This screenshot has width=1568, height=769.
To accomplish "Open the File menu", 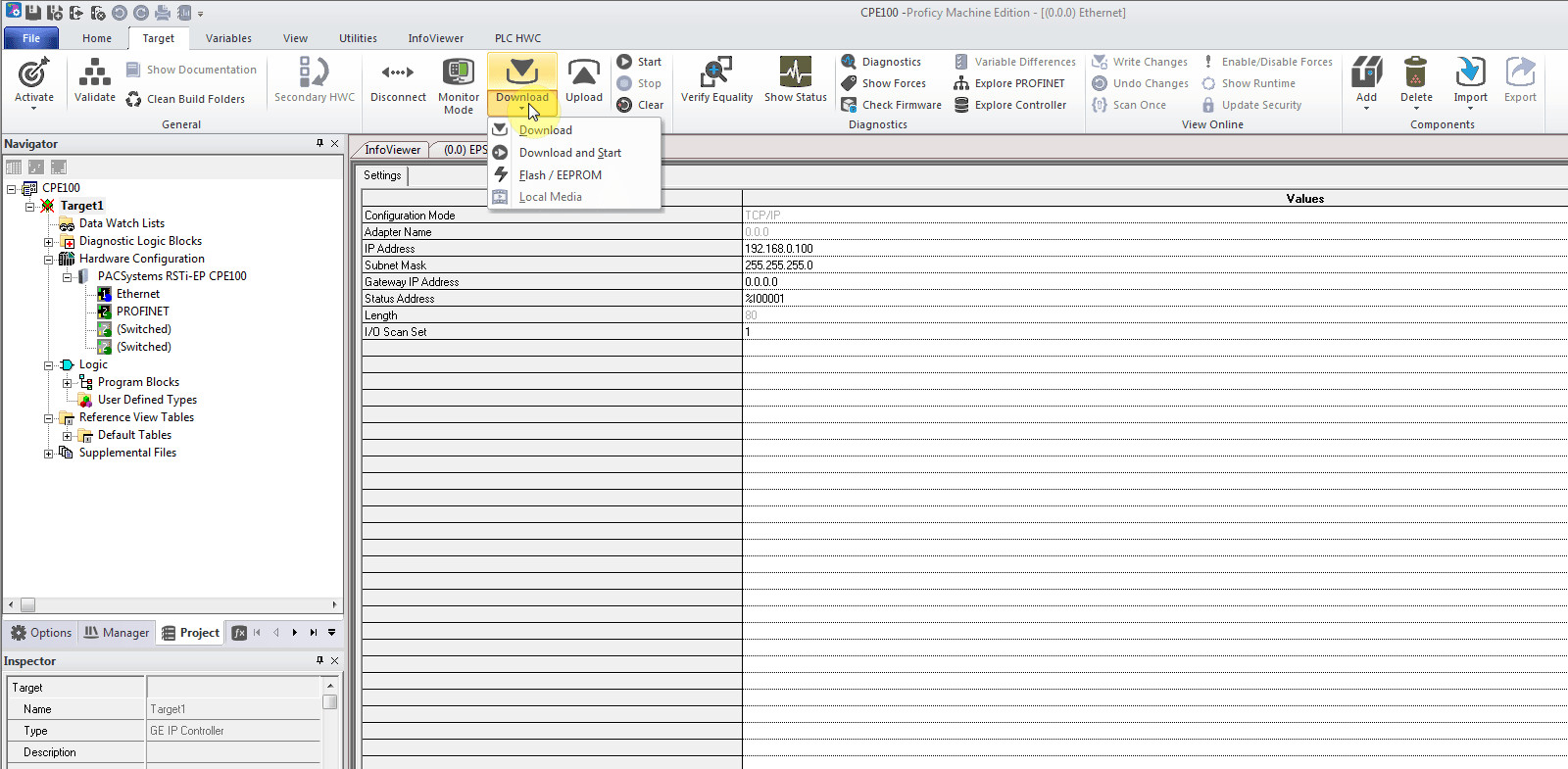I will tap(31, 38).
